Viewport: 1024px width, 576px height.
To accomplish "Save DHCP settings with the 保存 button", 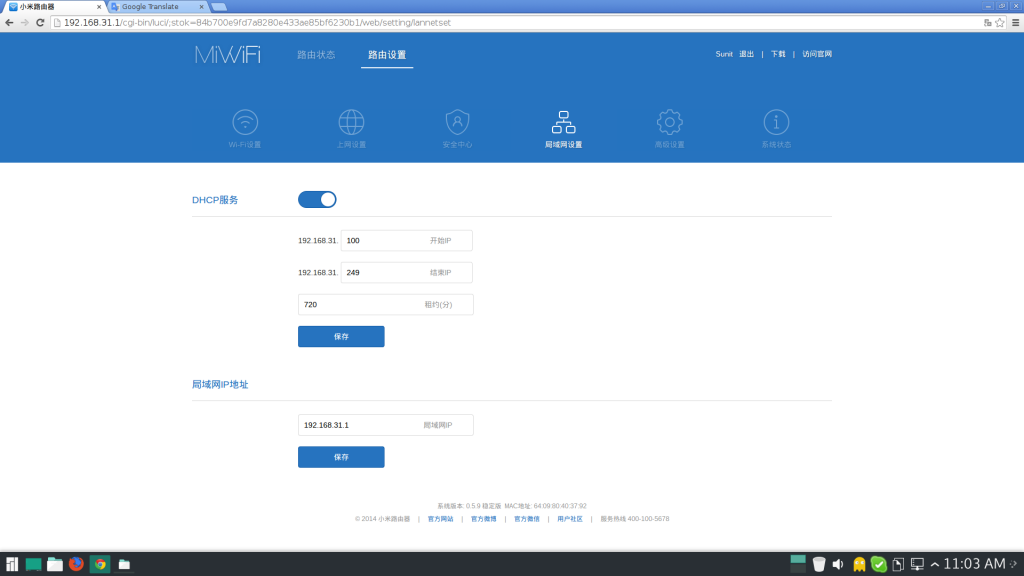I will 340,336.
